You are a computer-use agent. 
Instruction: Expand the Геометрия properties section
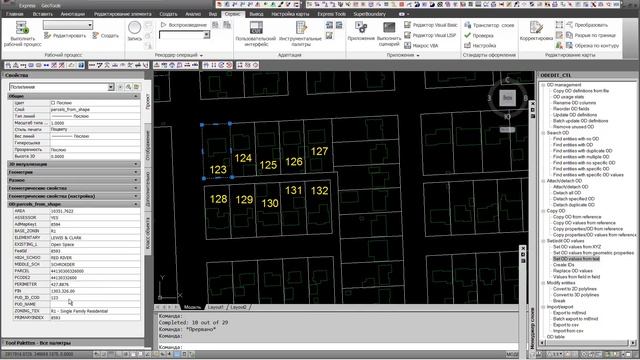(x=136, y=172)
